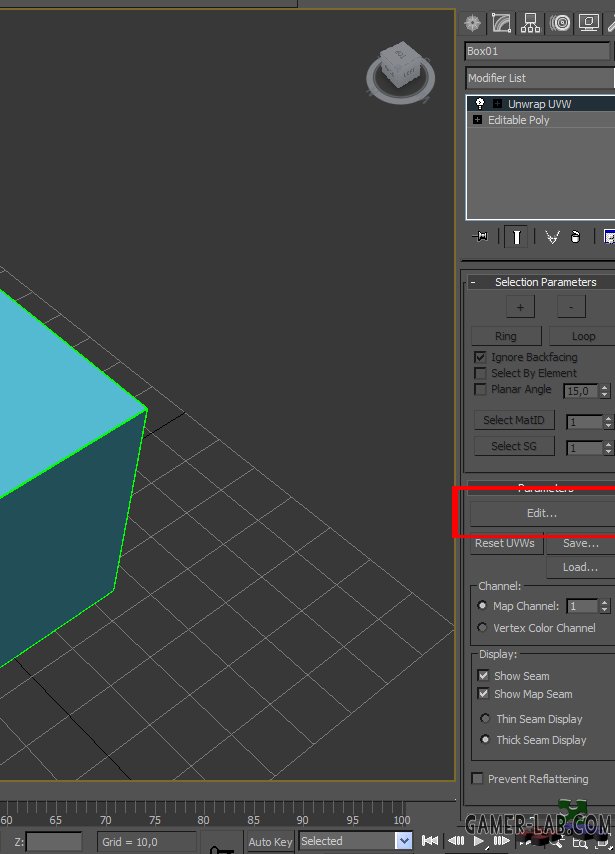Open the Modifier List dropdown
615x854 pixels.
(x=540, y=78)
